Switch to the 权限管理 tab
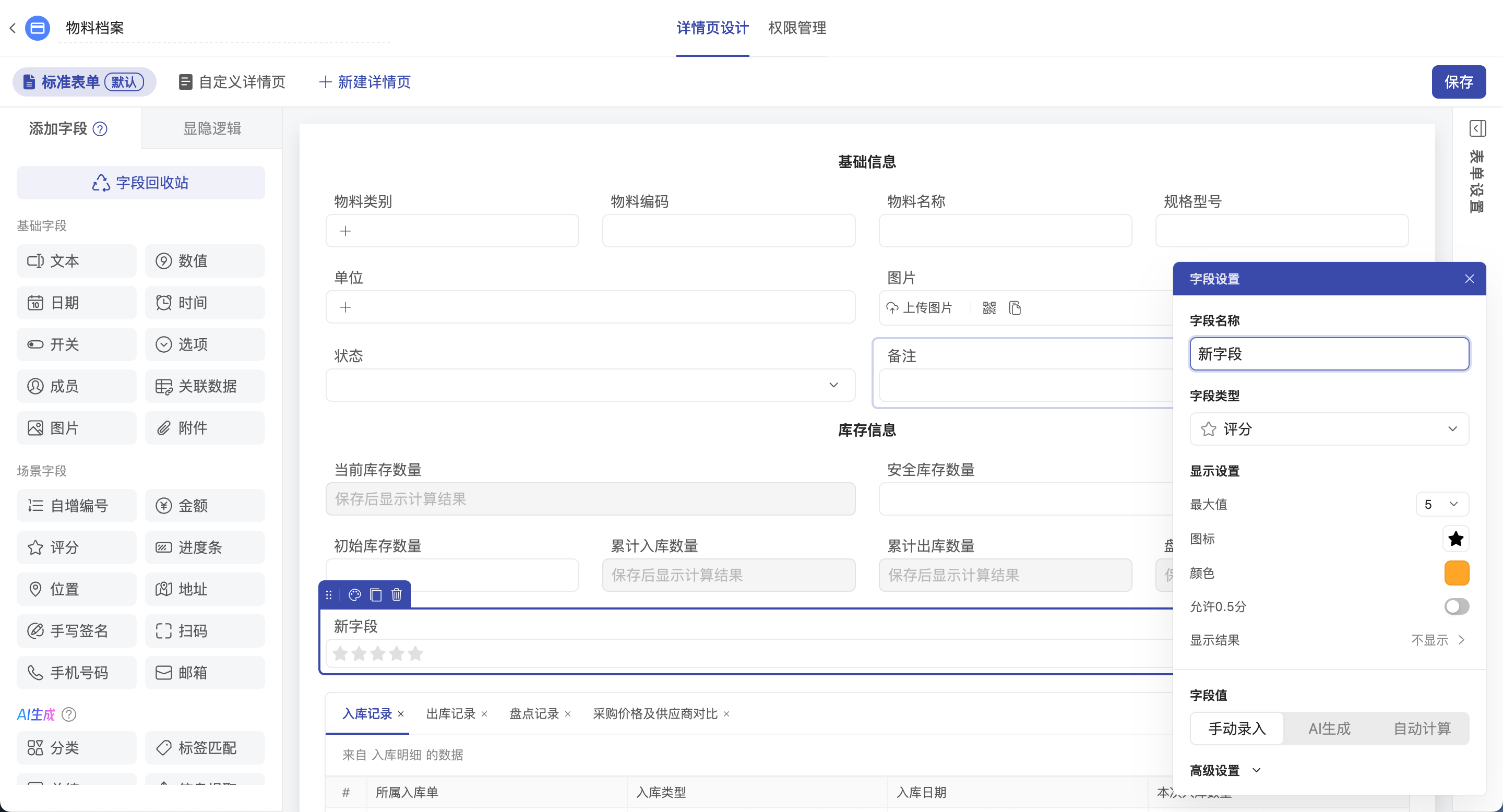The width and height of the screenshot is (1503, 812). click(x=797, y=28)
